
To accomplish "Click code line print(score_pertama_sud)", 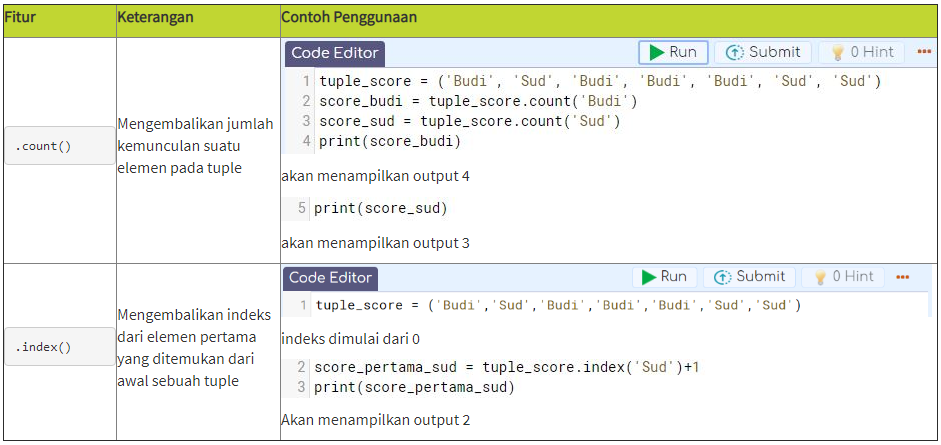I will (x=414, y=387).
